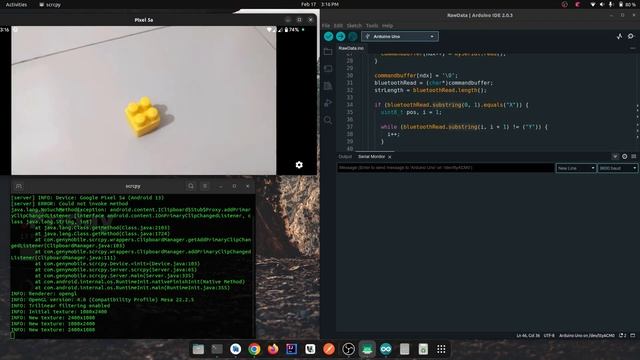The width and height of the screenshot is (640, 360).
Task: Open the Edit menu in Arduino IDE
Action: 338,26
